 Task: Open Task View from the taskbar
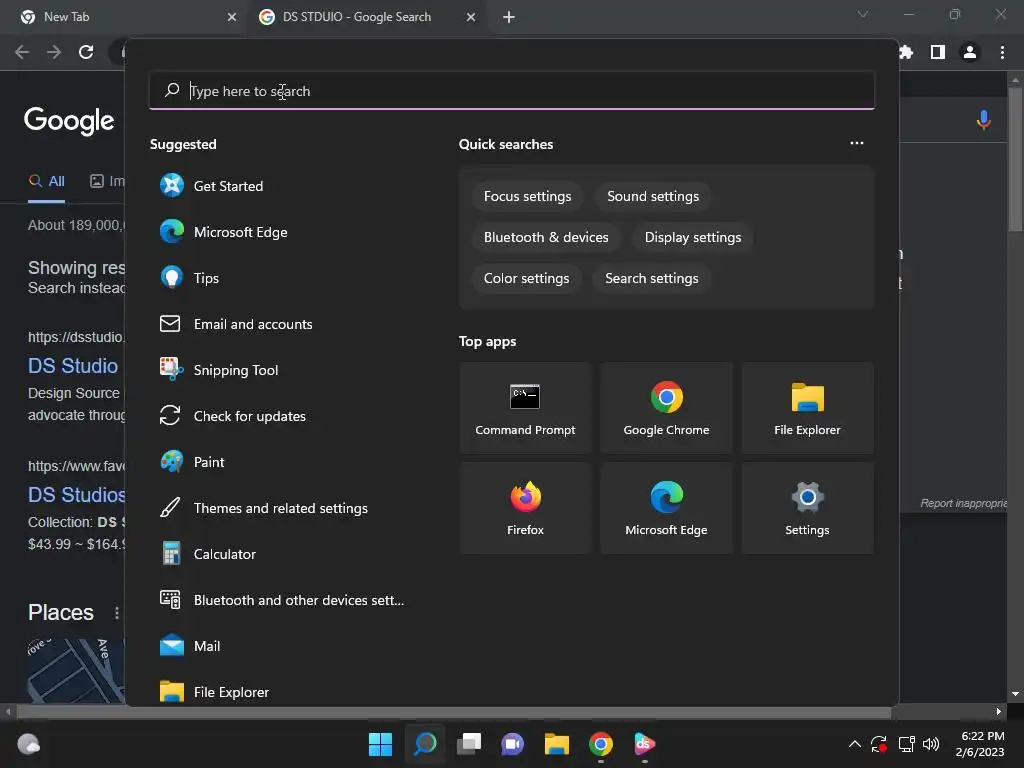click(469, 744)
